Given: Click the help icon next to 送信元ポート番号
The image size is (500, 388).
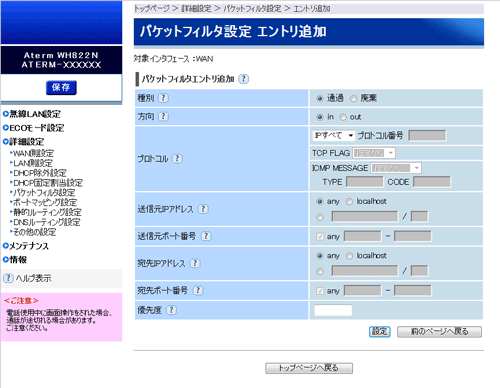Looking at the screenshot, I should pyautogui.click(x=206, y=236).
